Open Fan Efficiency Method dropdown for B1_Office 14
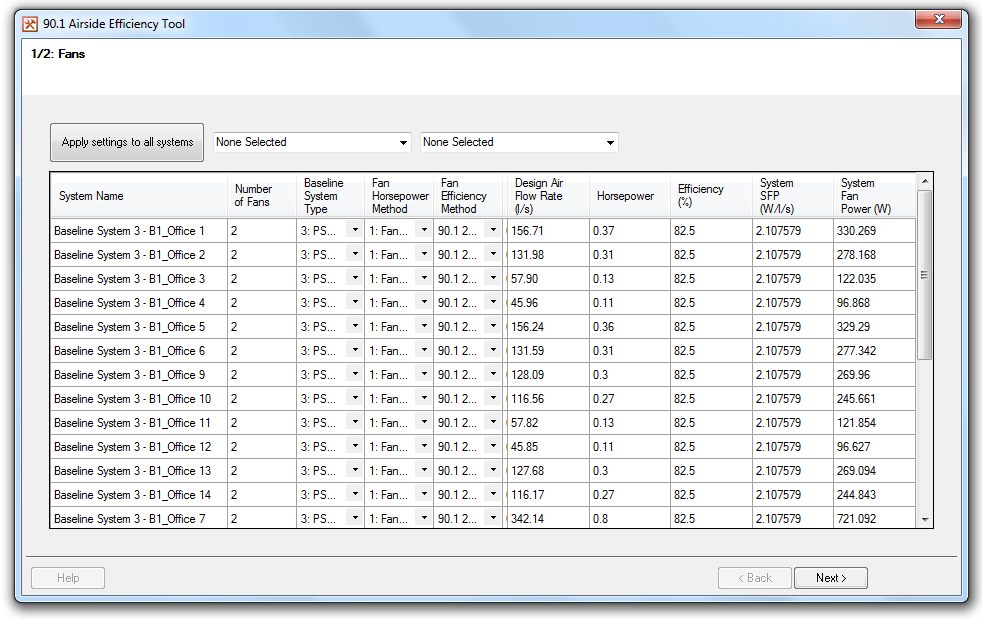The height and width of the screenshot is (619, 982). (493, 494)
